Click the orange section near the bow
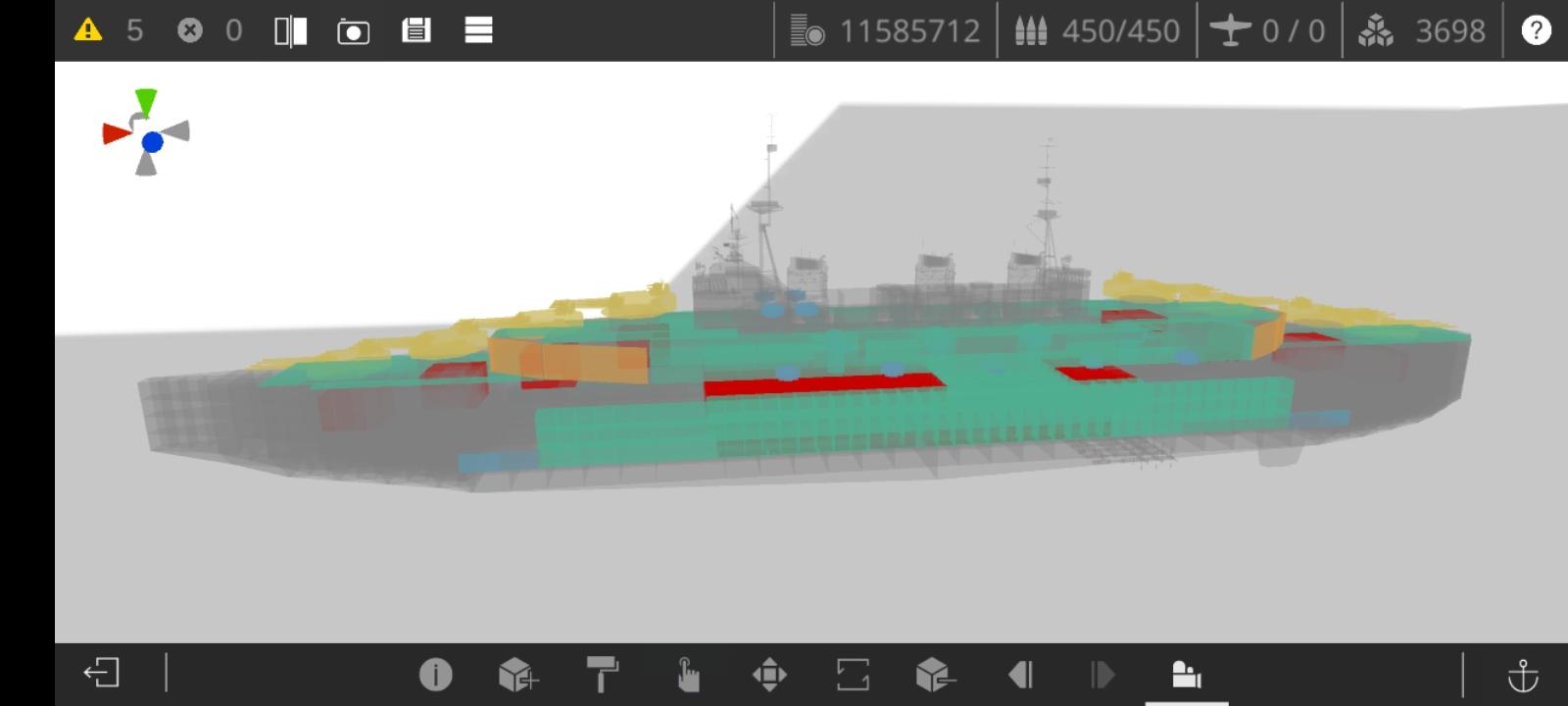This screenshot has height=706, width=1568. tap(568, 359)
